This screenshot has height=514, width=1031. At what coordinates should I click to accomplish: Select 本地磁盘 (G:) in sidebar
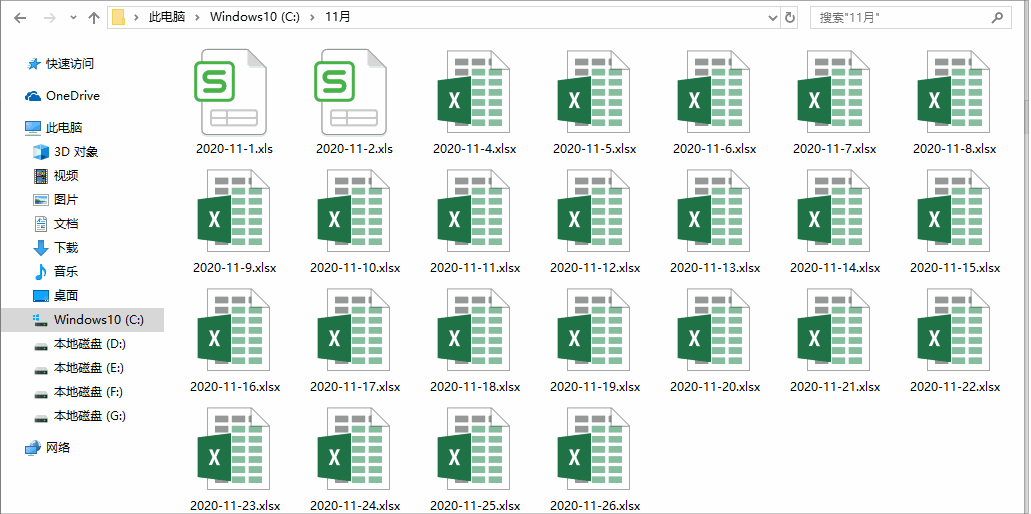[x=80, y=416]
